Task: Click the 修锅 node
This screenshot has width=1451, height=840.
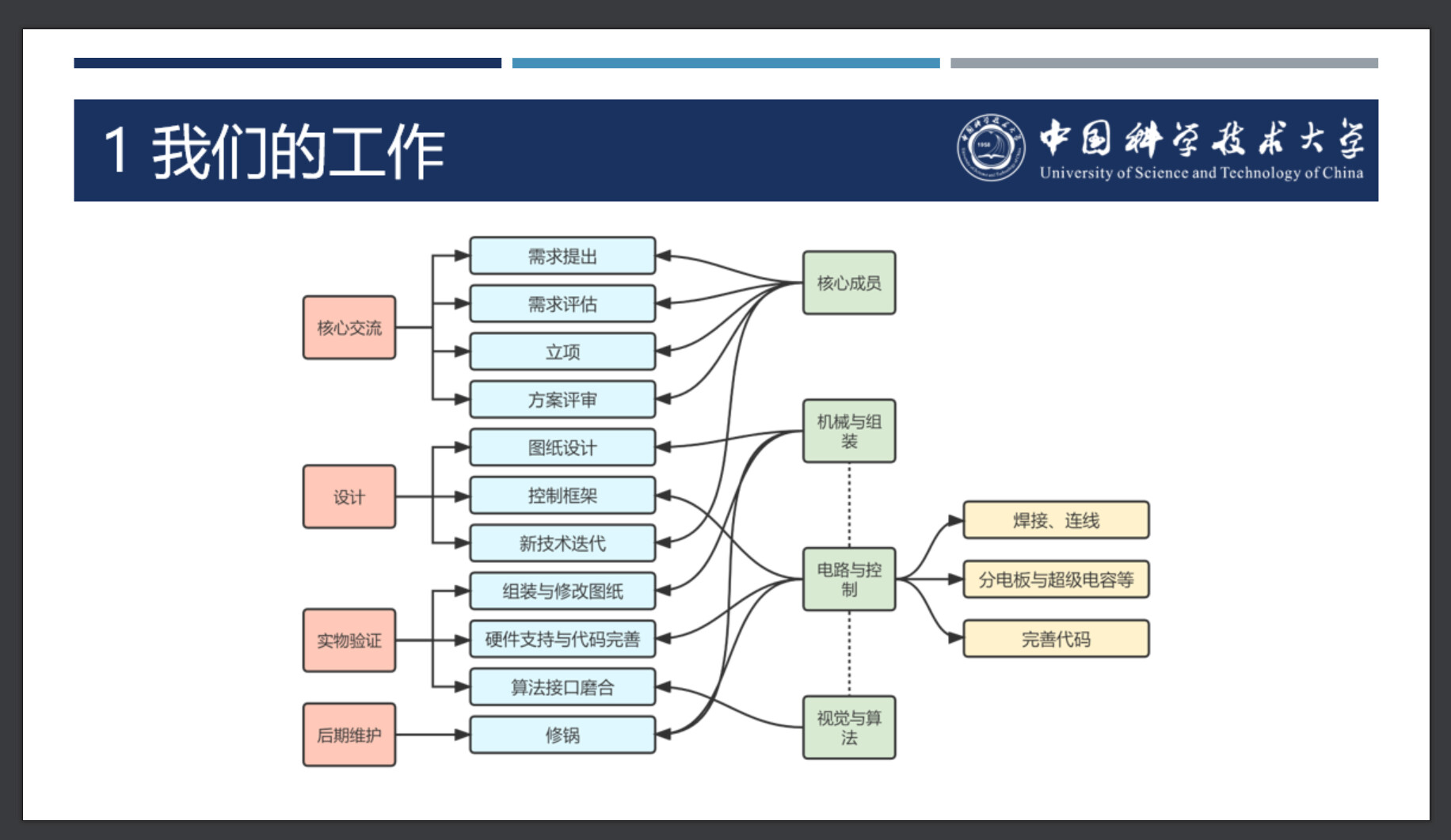Action: (x=562, y=735)
